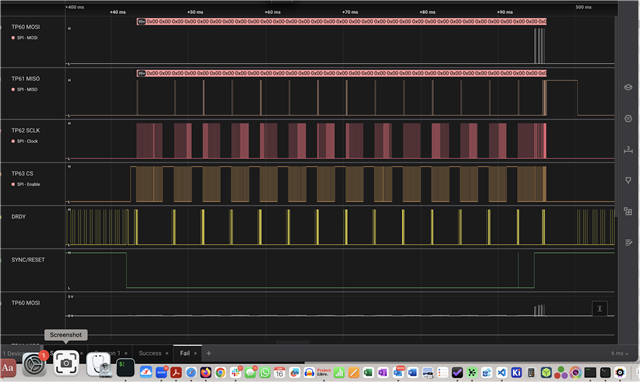Close the Session 1 tab
The width and height of the screenshot is (640, 382).
coord(126,353)
